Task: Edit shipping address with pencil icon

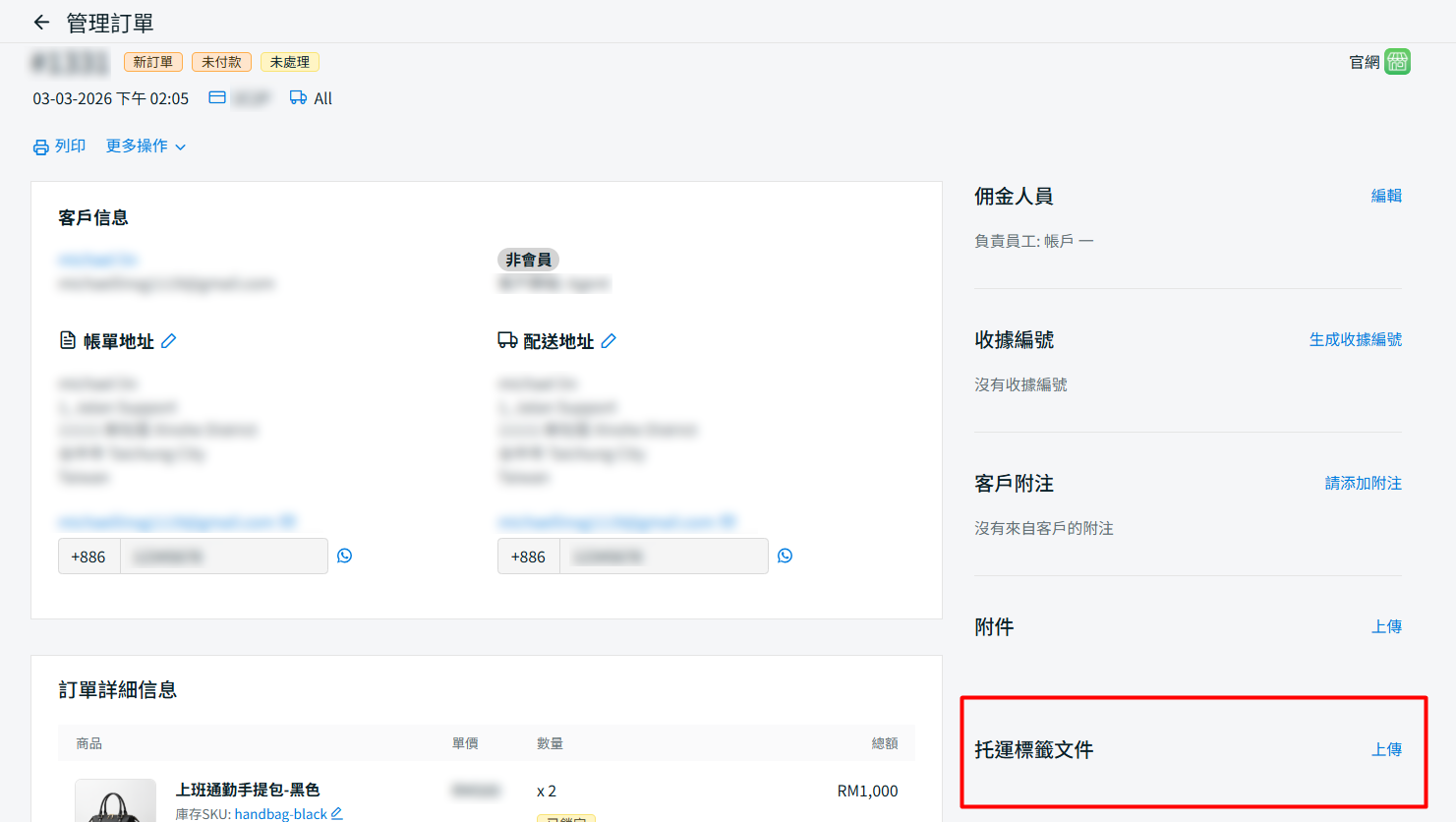Action: pos(609,341)
